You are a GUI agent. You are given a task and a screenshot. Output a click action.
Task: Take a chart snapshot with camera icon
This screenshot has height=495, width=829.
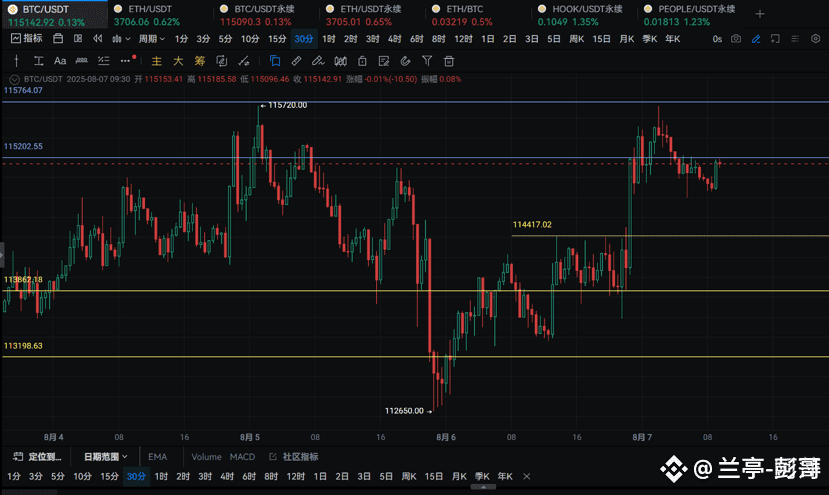tap(735, 39)
